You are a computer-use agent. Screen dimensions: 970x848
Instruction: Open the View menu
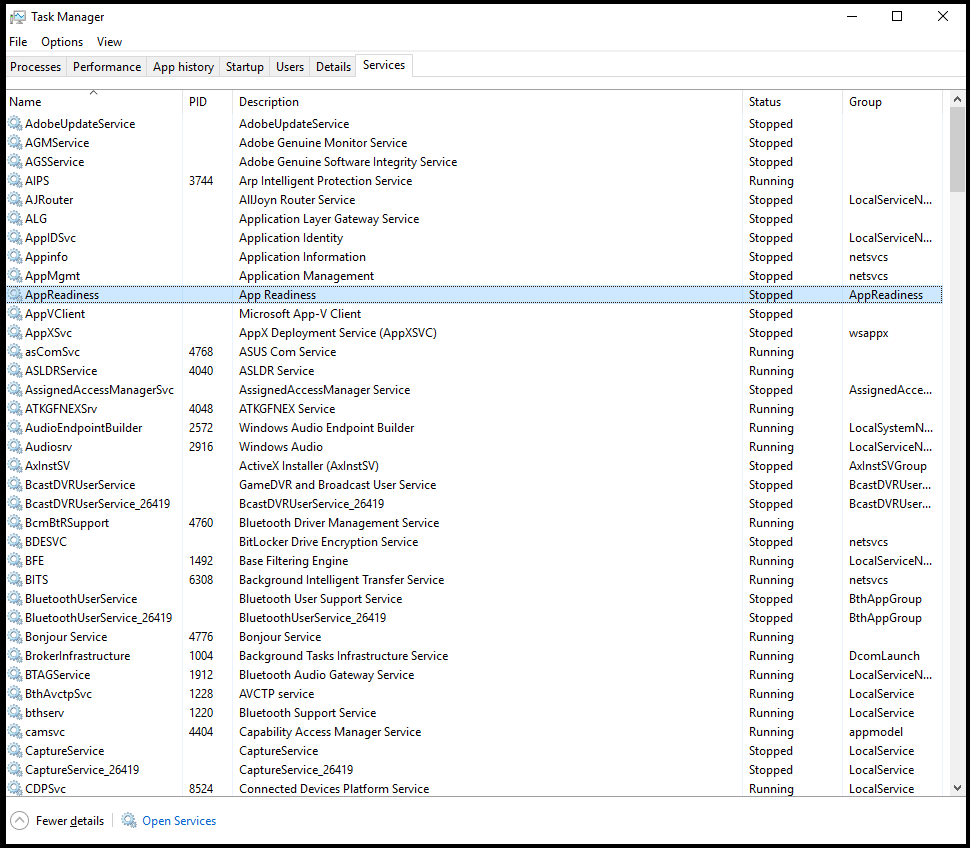[110, 42]
